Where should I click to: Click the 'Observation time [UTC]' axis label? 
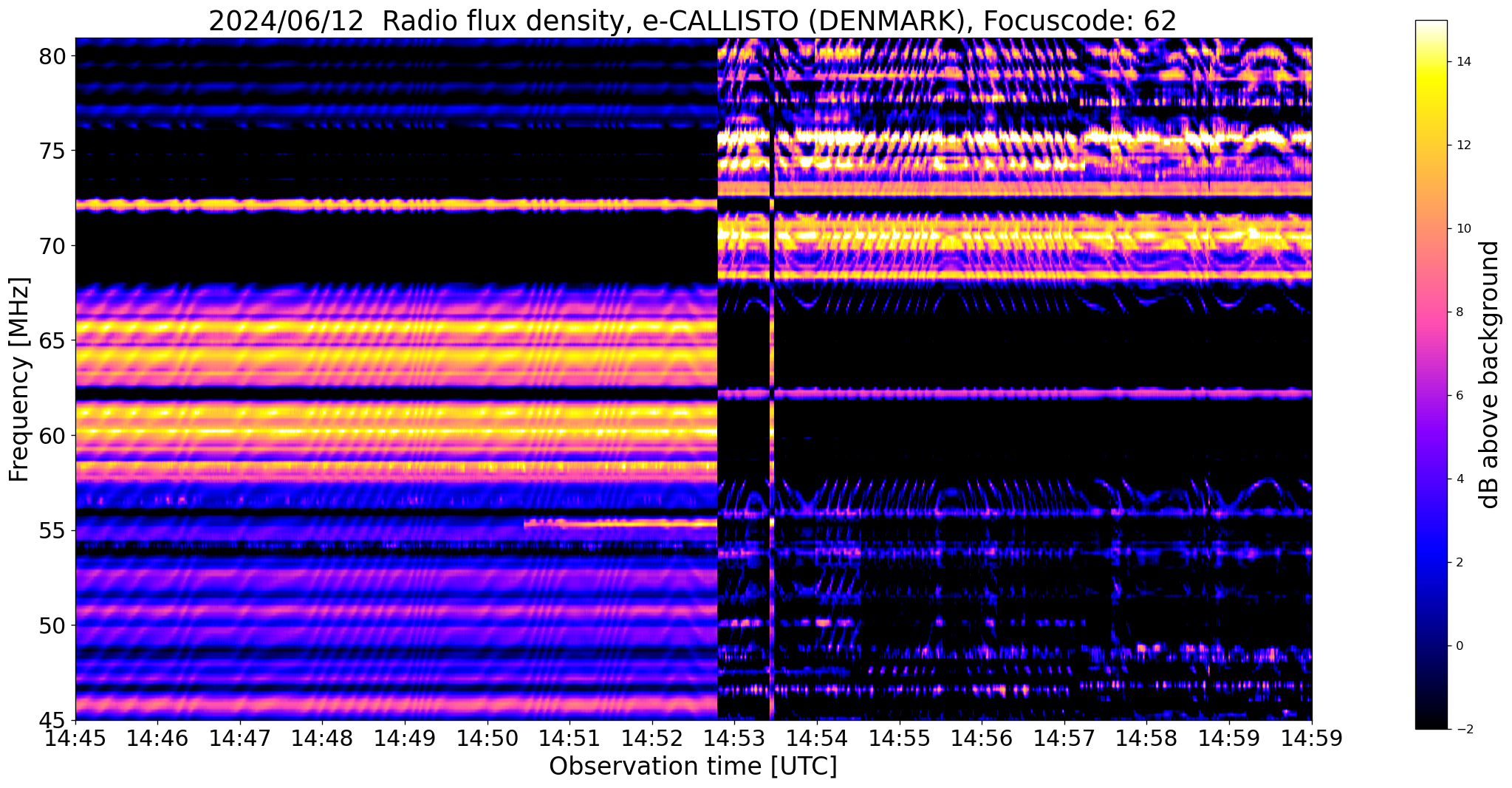click(x=693, y=767)
